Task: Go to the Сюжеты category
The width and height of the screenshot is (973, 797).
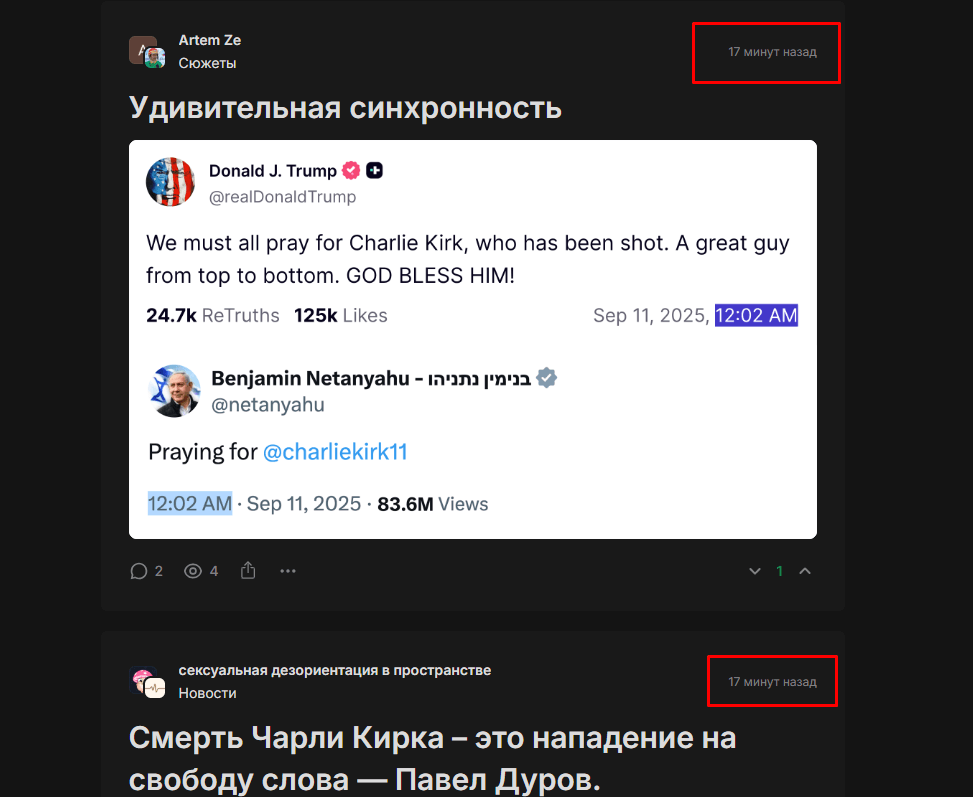Action: coord(207,63)
